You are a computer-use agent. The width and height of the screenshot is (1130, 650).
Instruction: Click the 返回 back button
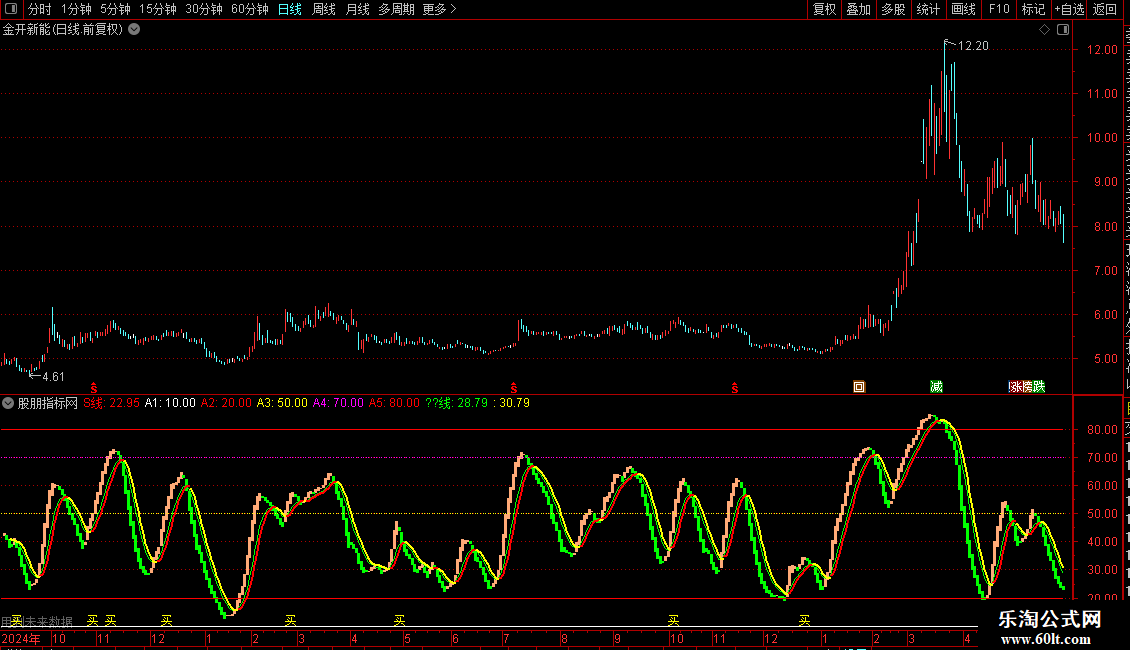(1105, 9)
